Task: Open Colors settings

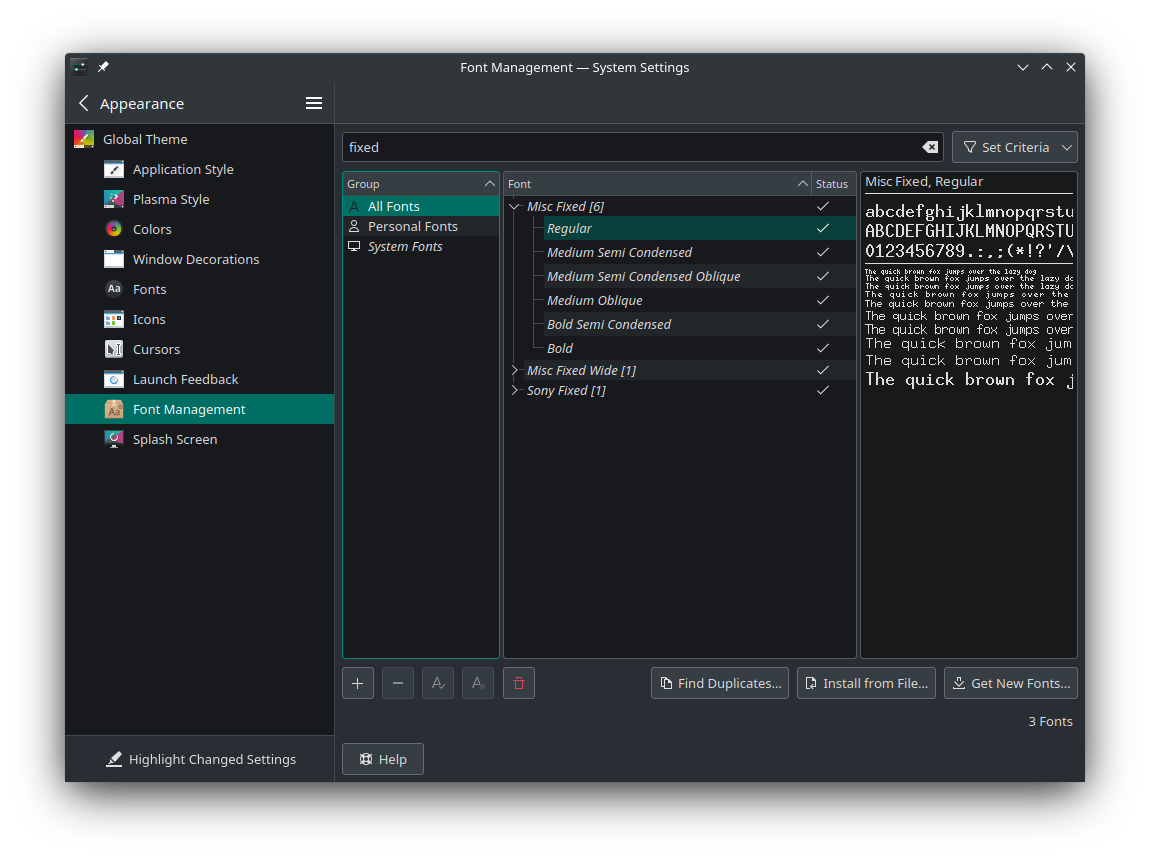Action: (x=199, y=230)
